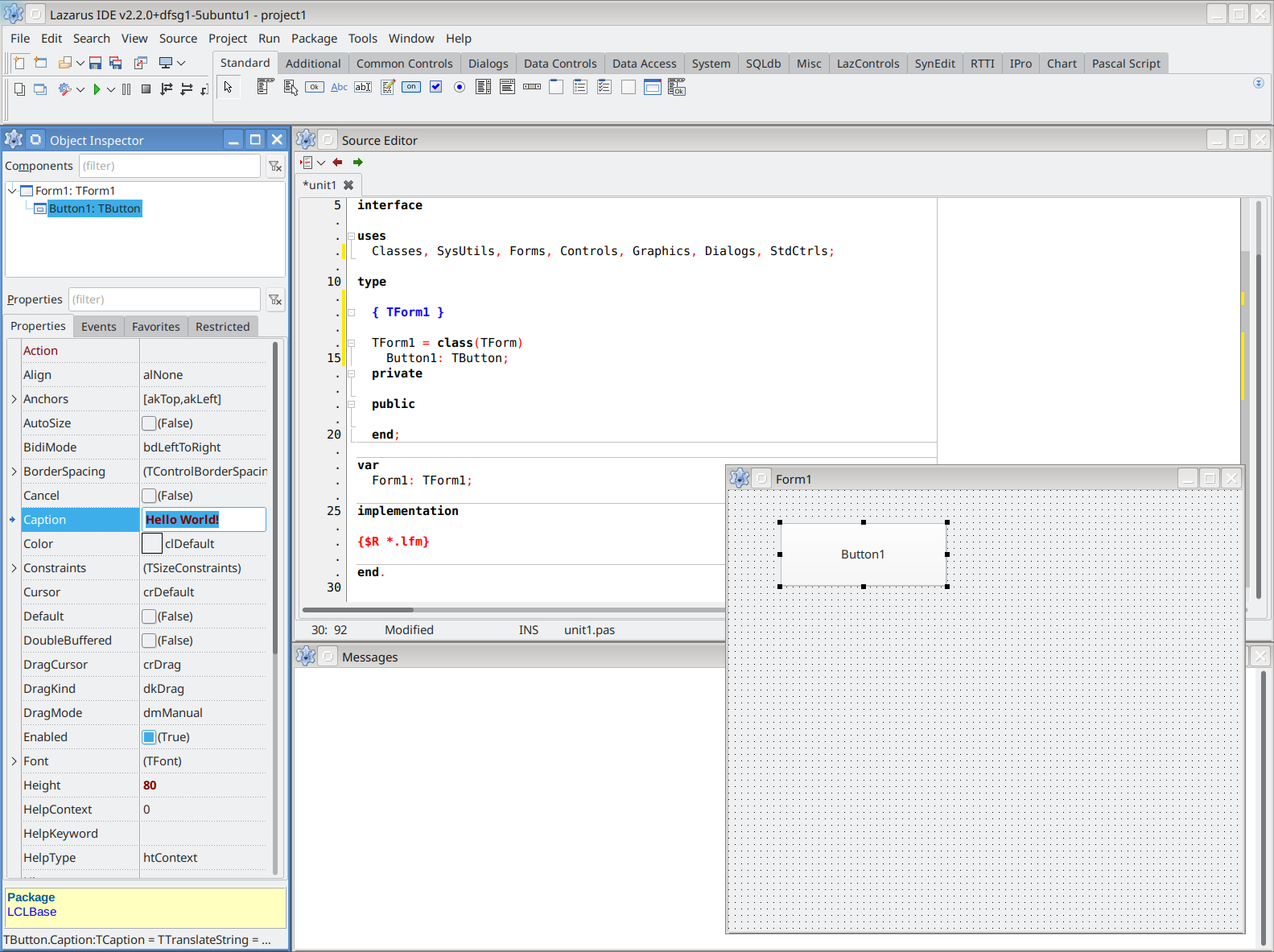
Task: Click the New Unit toolbar icon
Action: point(19,63)
